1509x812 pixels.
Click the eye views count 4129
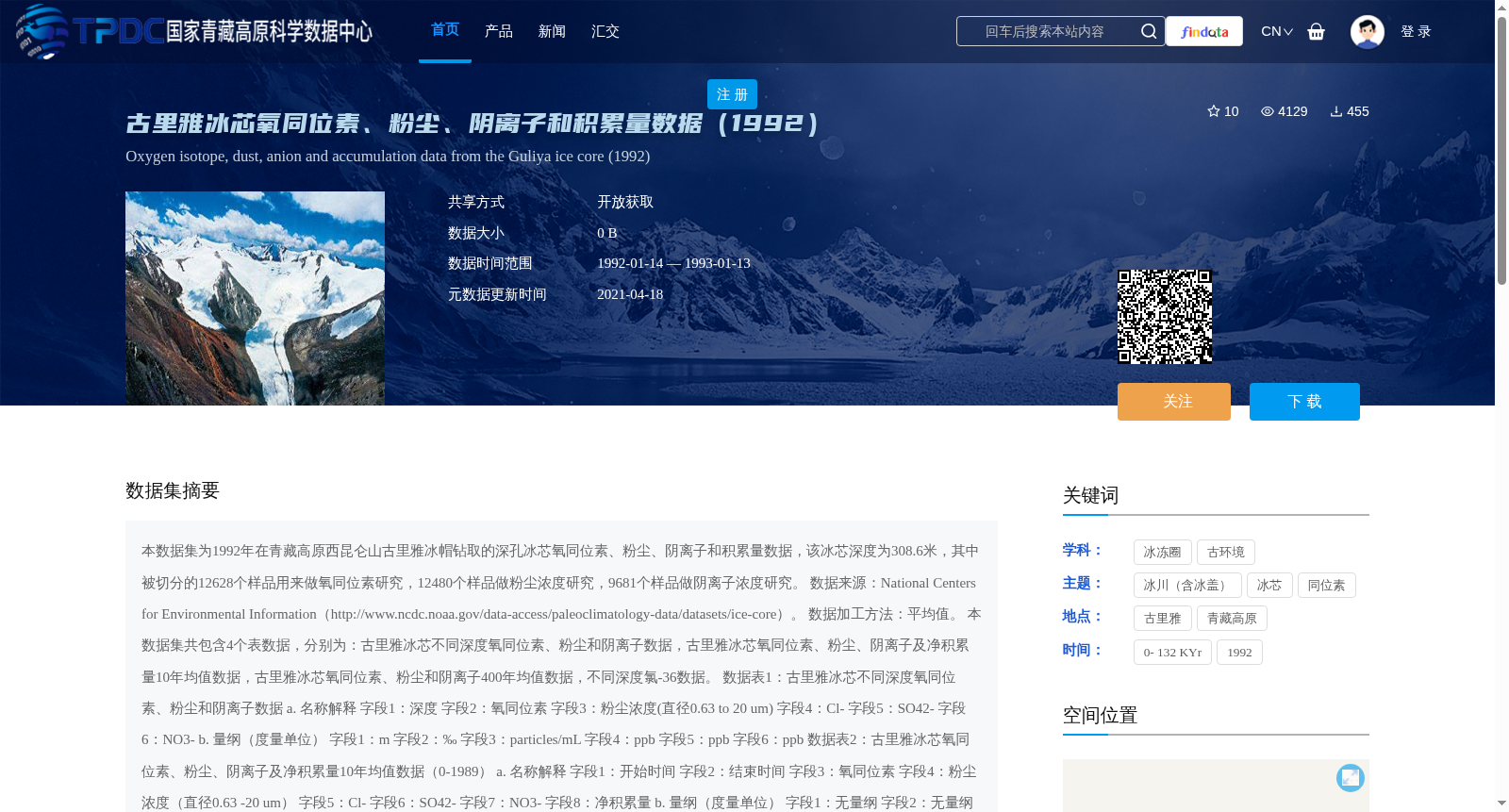click(x=1284, y=111)
